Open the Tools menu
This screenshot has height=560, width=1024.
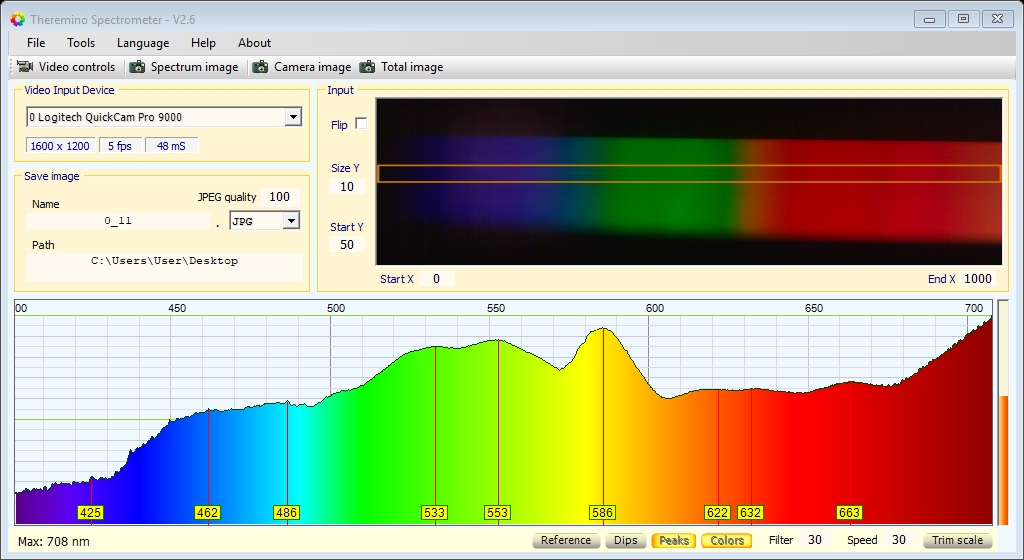(81, 43)
